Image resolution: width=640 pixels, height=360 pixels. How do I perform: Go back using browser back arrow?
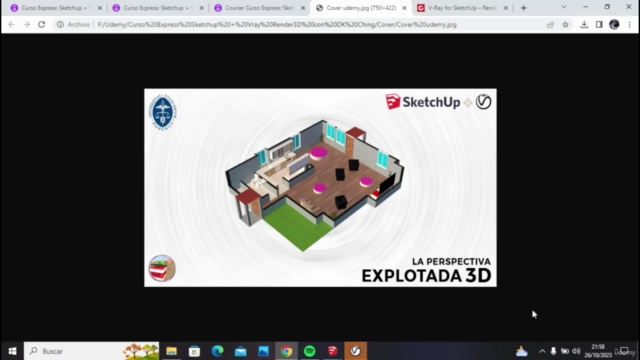coord(11,24)
